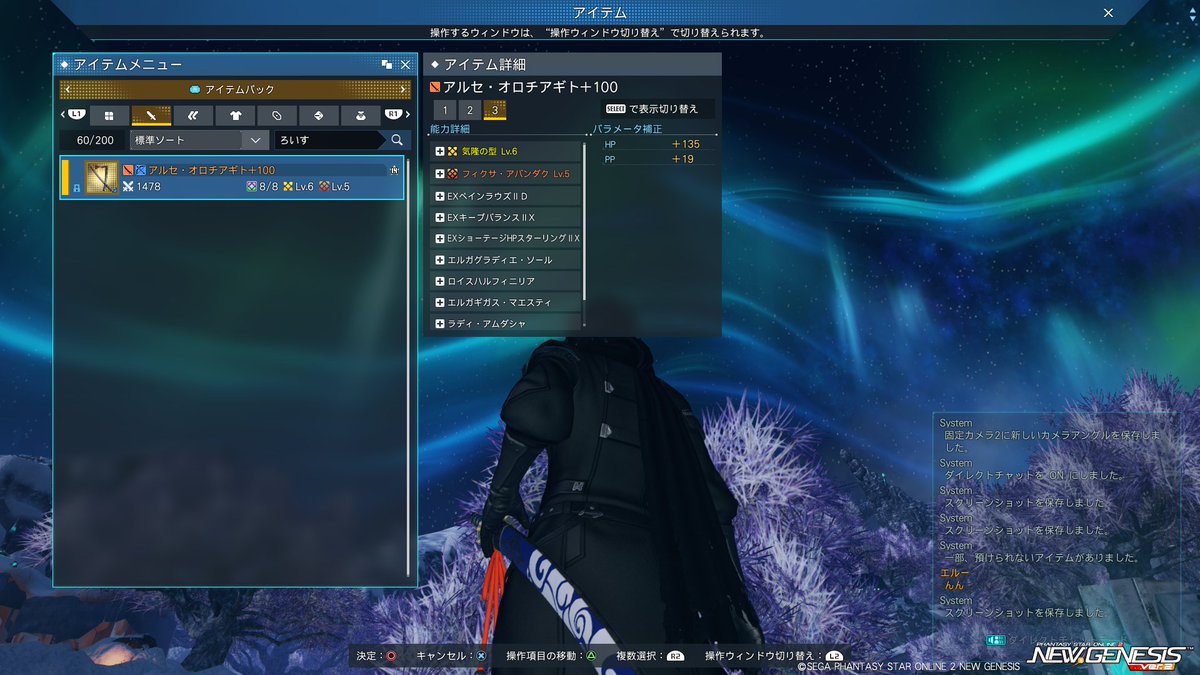The image size is (1200, 675).
Task: Click the orange katana weapon-type icon in item row
Action: [128, 170]
